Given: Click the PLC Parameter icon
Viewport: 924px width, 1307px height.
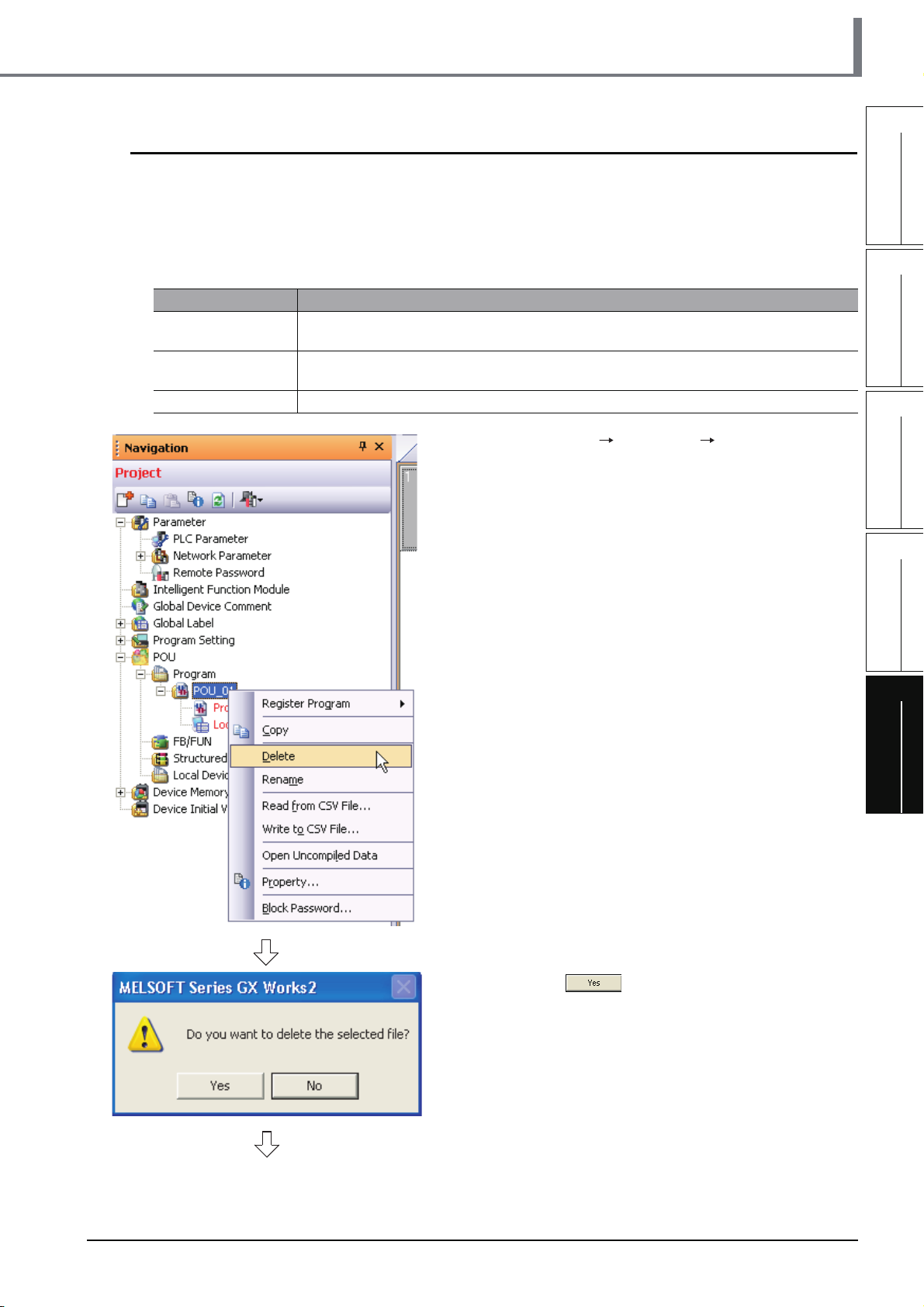Looking at the screenshot, I should tap(160, 539).
